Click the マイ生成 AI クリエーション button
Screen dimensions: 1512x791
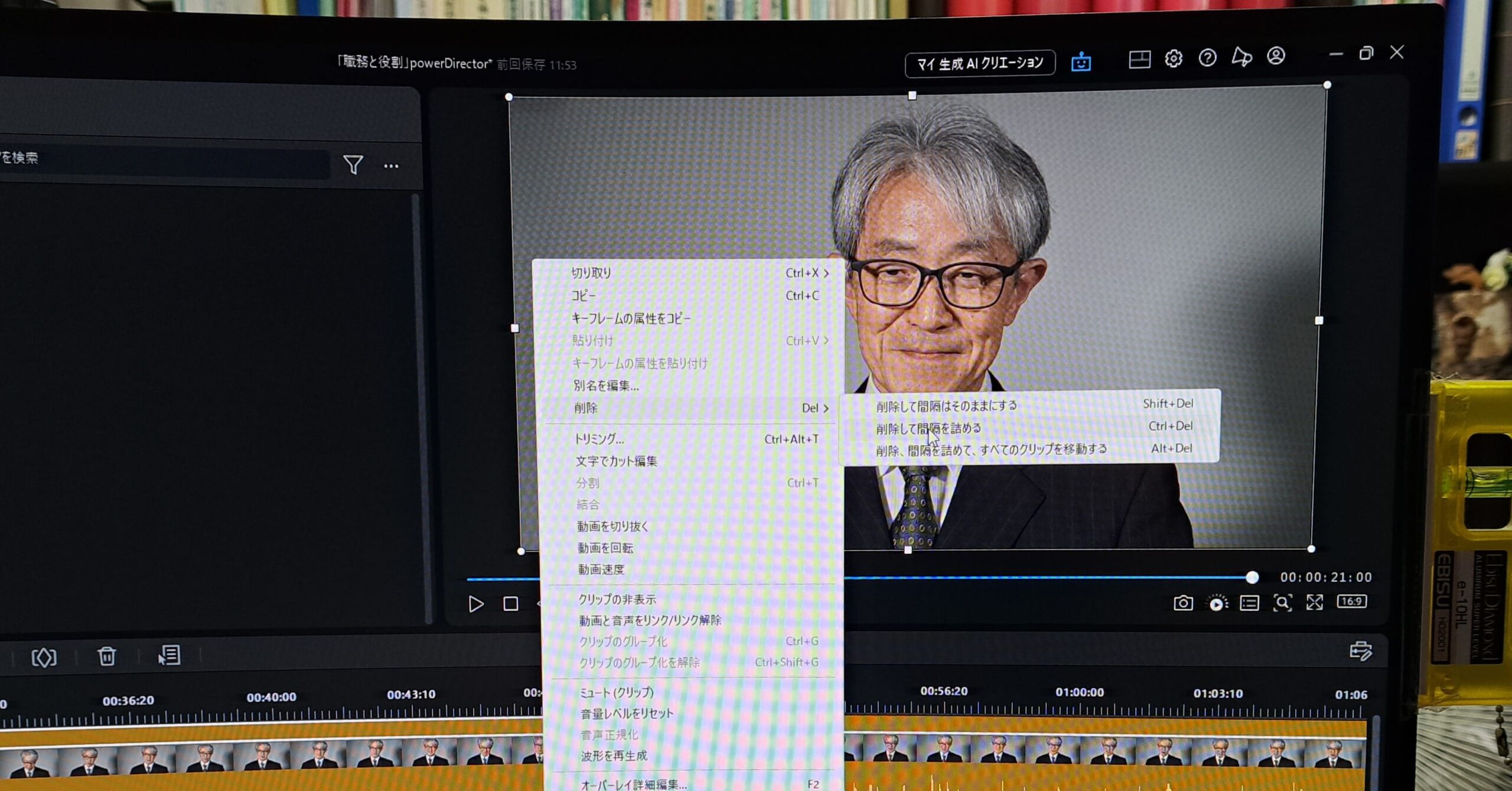tap(980, 63)
